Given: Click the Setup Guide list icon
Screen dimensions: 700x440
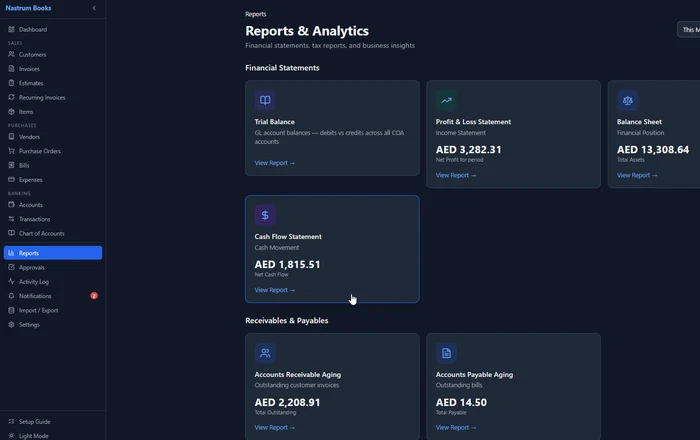Looking at the screenshot, I should 11,421.
